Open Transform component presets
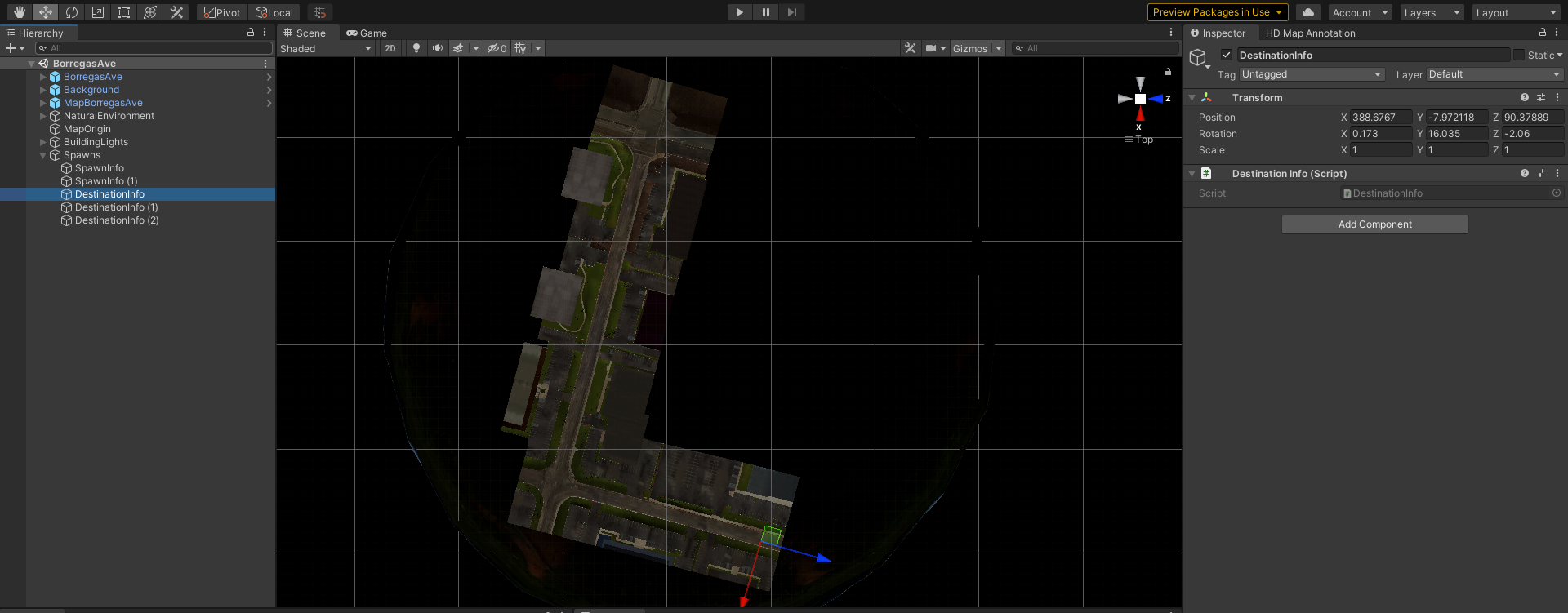Viewport: 1568px width, 613px height. (x=1541, y=97)
